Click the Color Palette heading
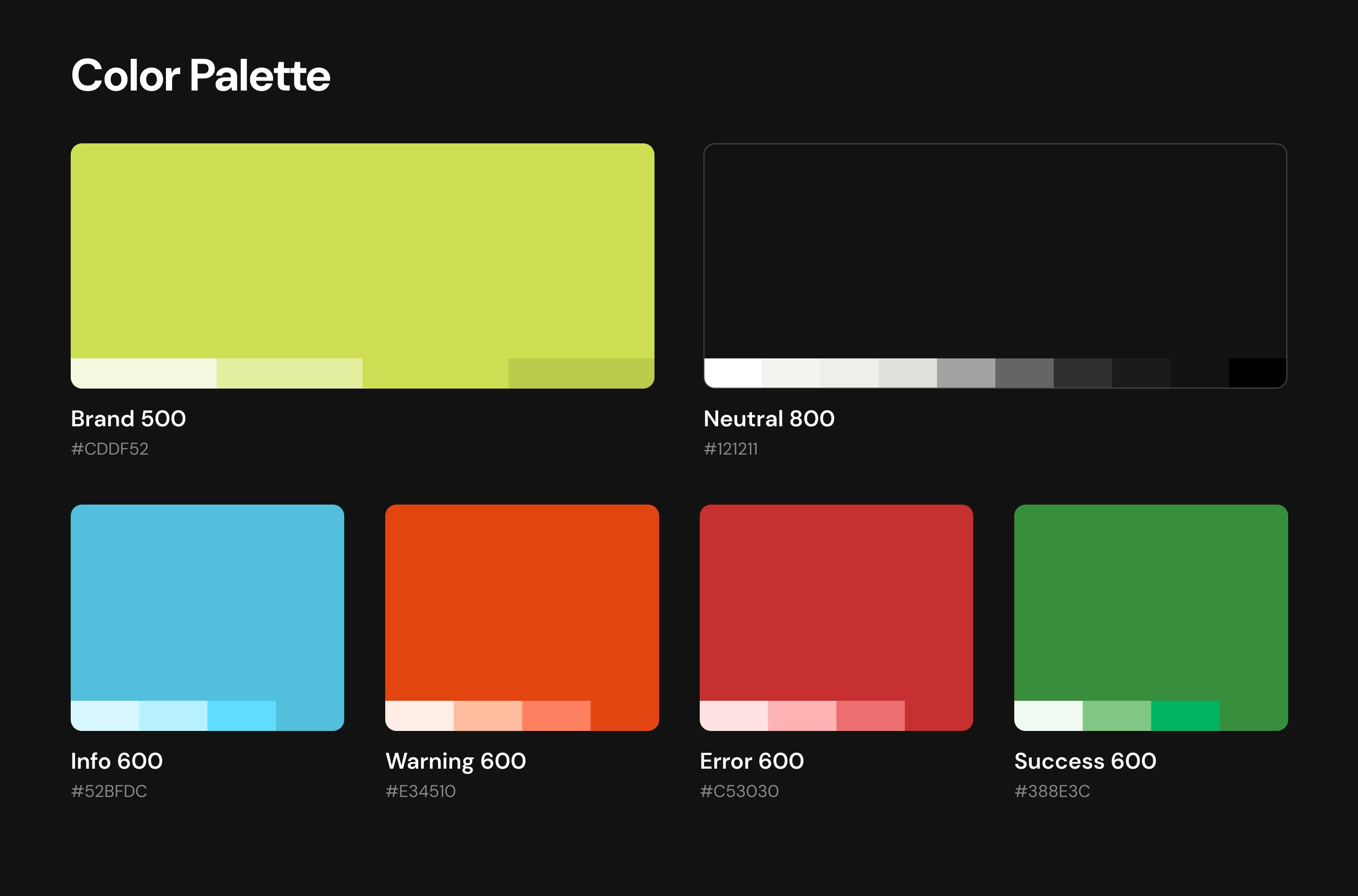The image size is (1358, 896). (200, 75)
